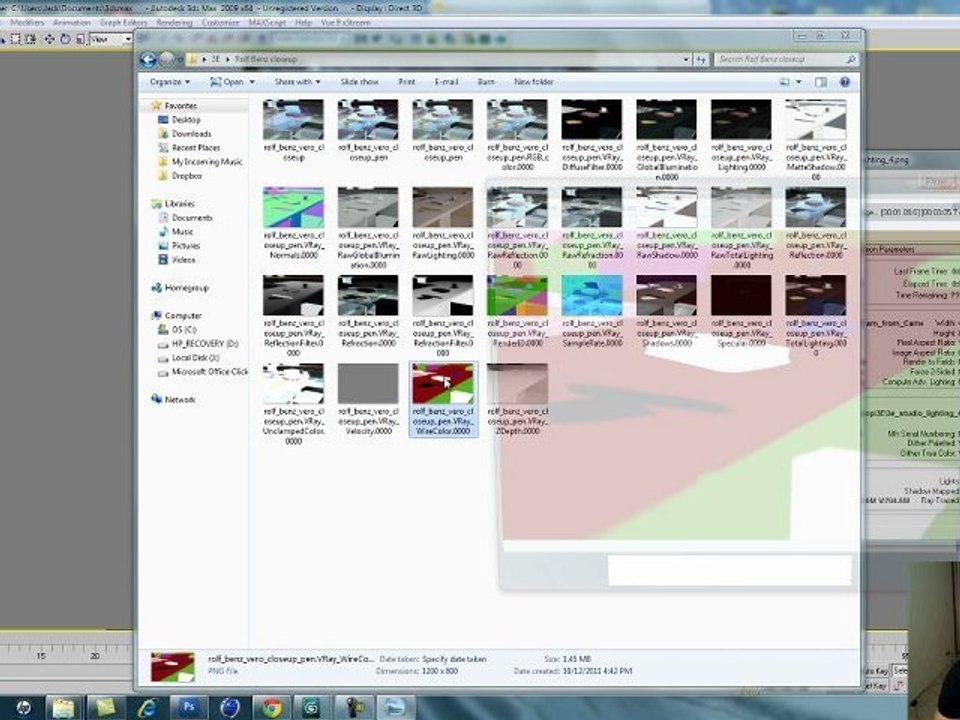The image size is (960, 720).
Task: Select Computer in the navigation pane
Action: [183, 315]
